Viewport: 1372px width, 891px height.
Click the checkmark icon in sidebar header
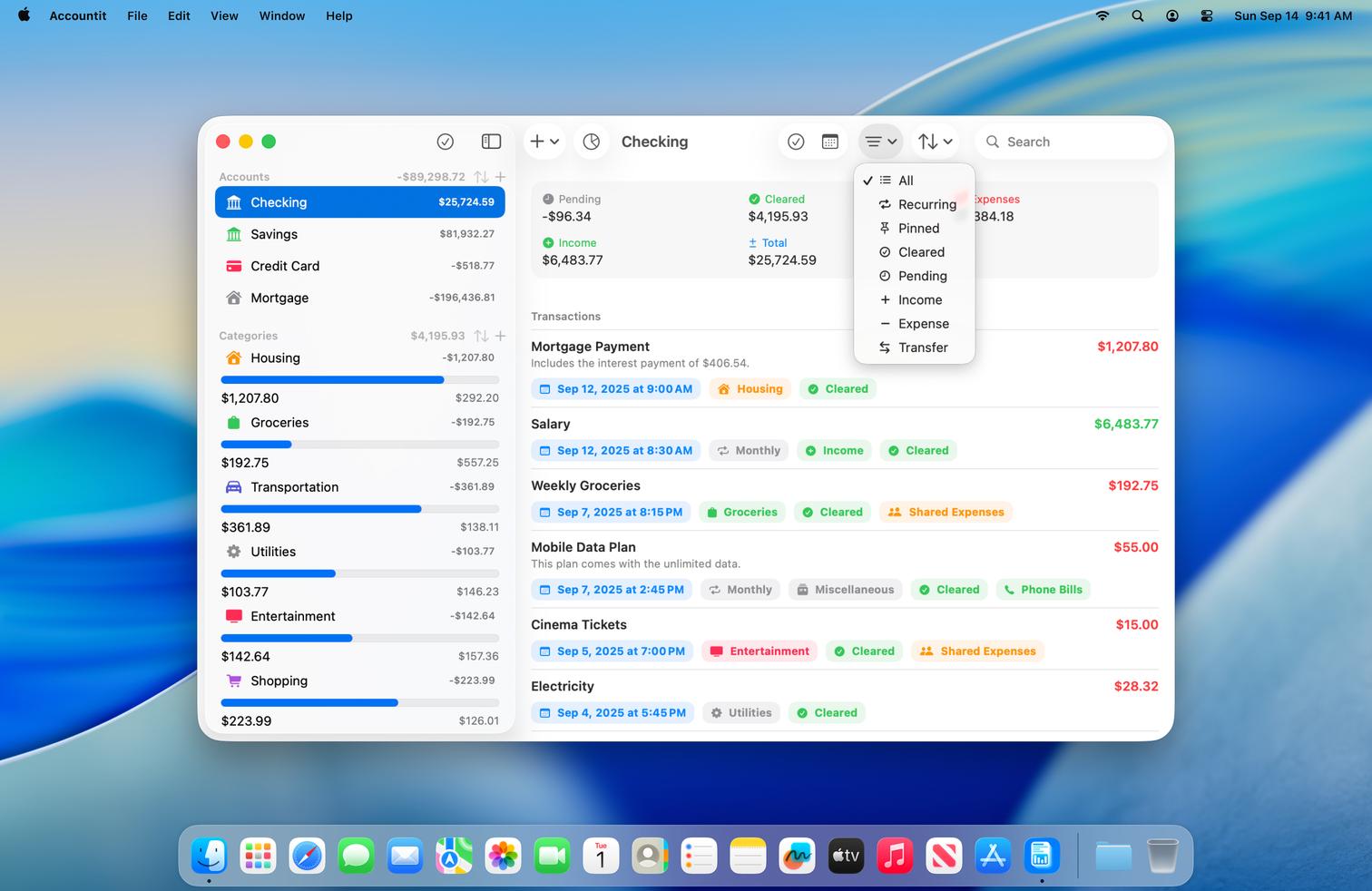pyautogui.click(x=446, y=142)
